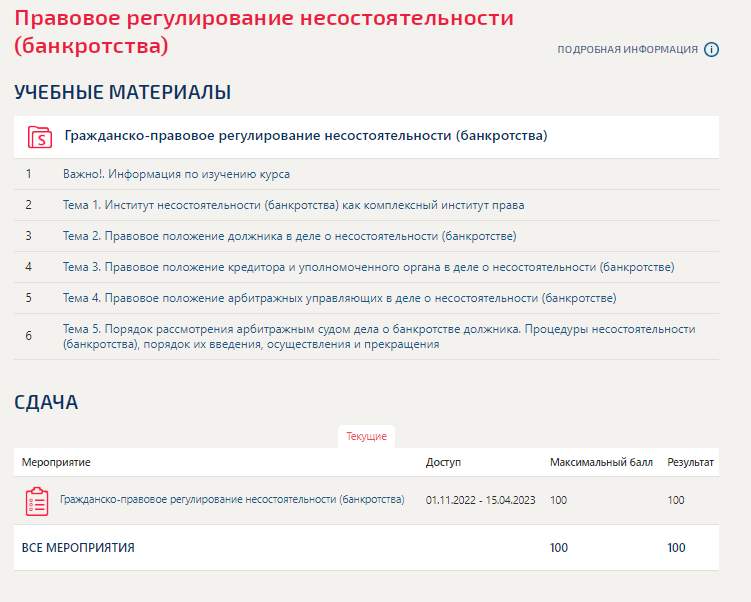Click the folder icon in the Учебные материалы header

tap(38, 137)
